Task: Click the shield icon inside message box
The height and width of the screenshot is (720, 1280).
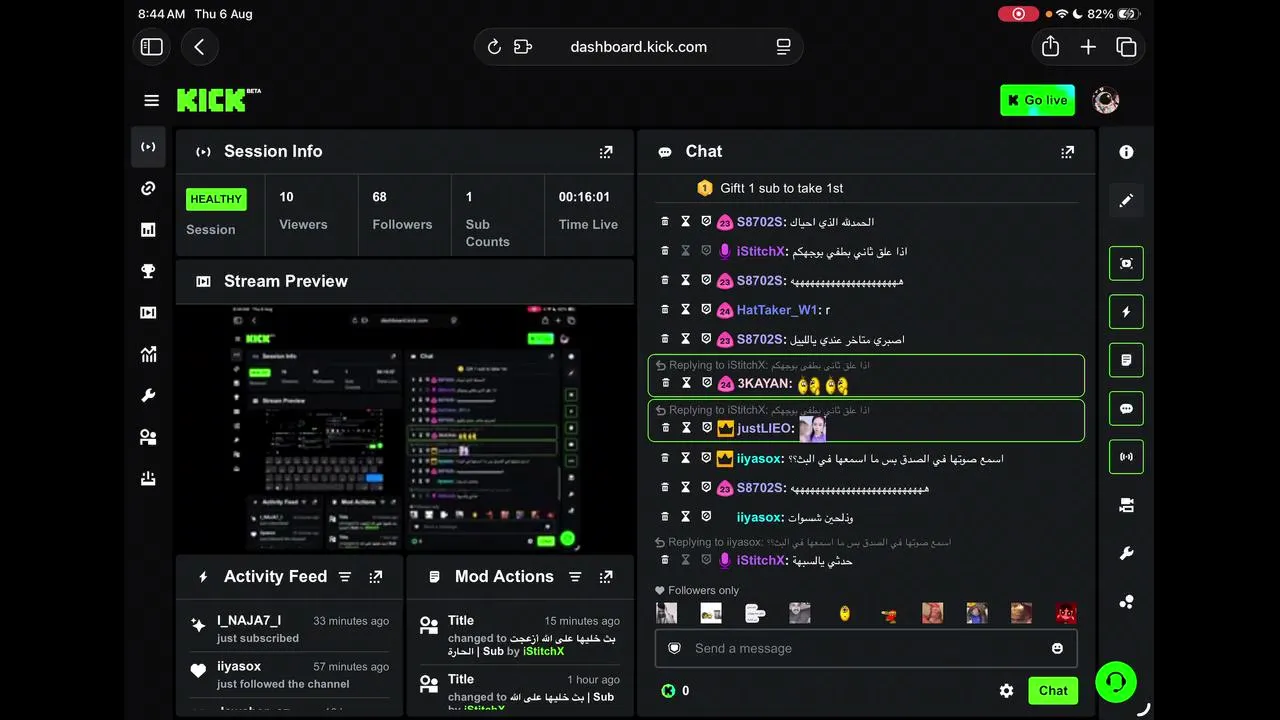Action: click(675, 648)
